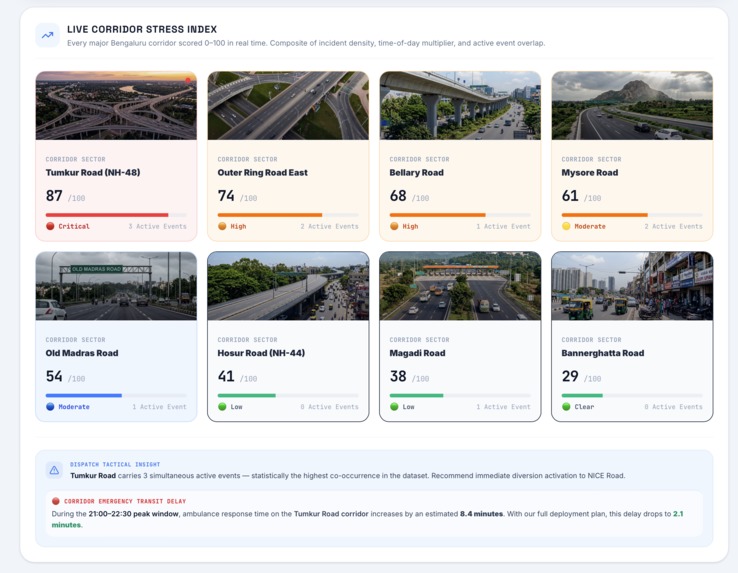Click the orange stress bar on Outer Ring Road East

[270, 215]
